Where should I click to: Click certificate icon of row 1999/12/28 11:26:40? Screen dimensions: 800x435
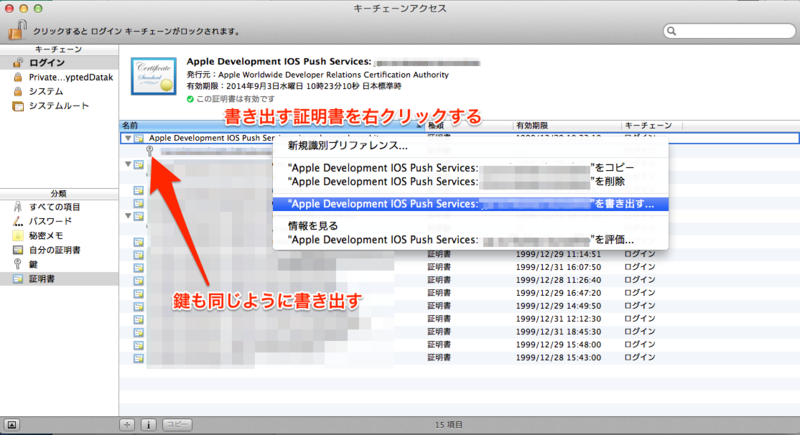click(138, 280)
